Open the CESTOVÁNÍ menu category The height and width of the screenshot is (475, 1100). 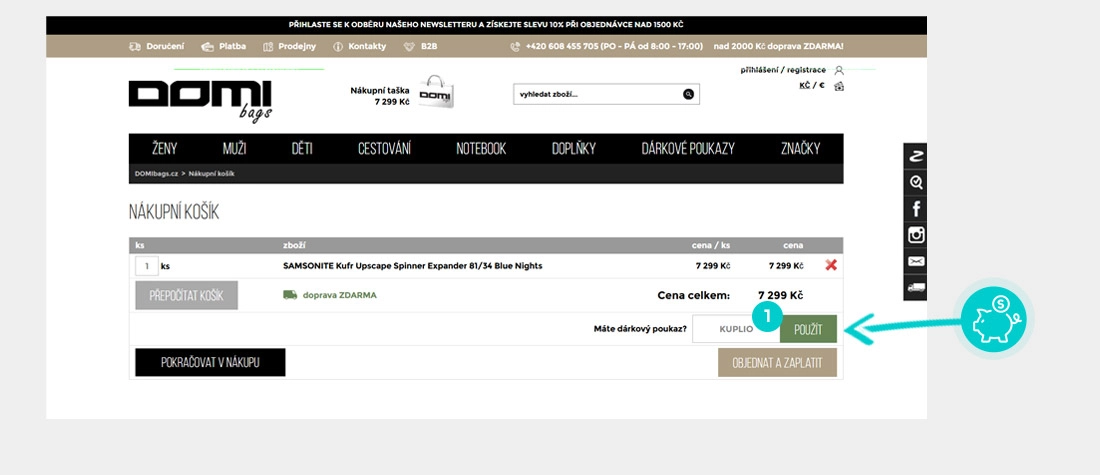coord(384,149)
